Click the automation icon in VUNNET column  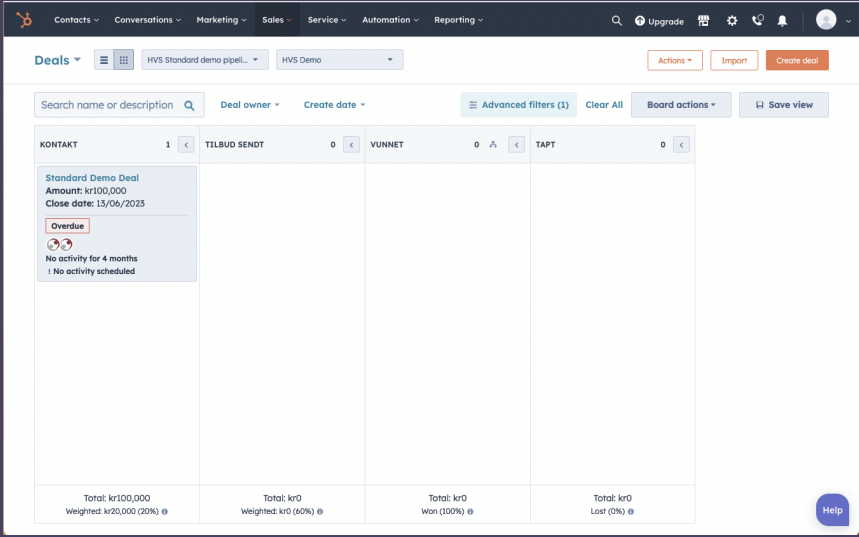point(493,145)
